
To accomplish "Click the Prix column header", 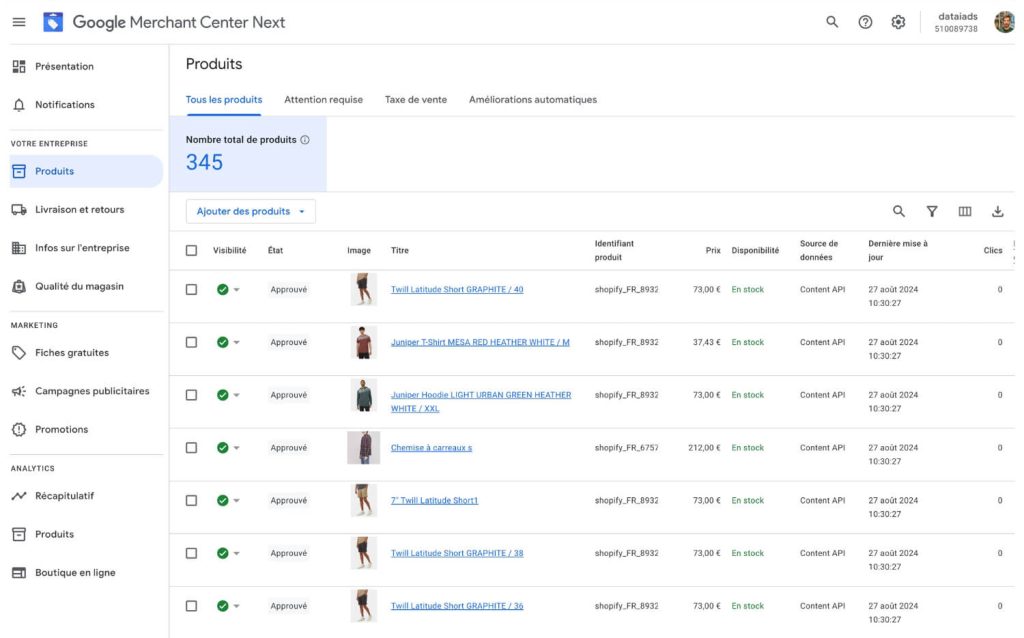I will [713, 251].
